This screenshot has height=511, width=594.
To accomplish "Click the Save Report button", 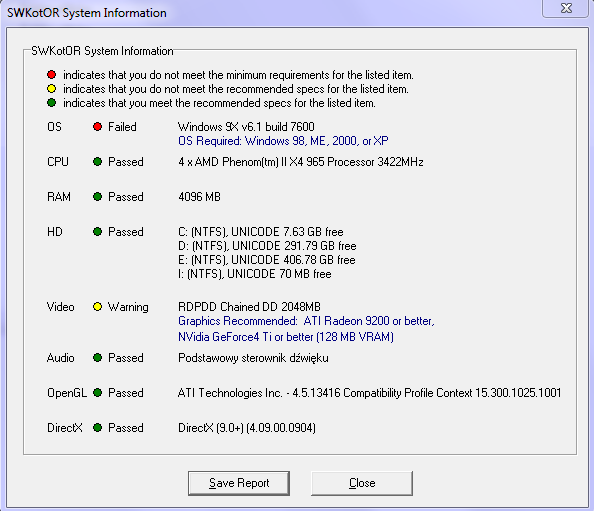I will tap(239, 483).
